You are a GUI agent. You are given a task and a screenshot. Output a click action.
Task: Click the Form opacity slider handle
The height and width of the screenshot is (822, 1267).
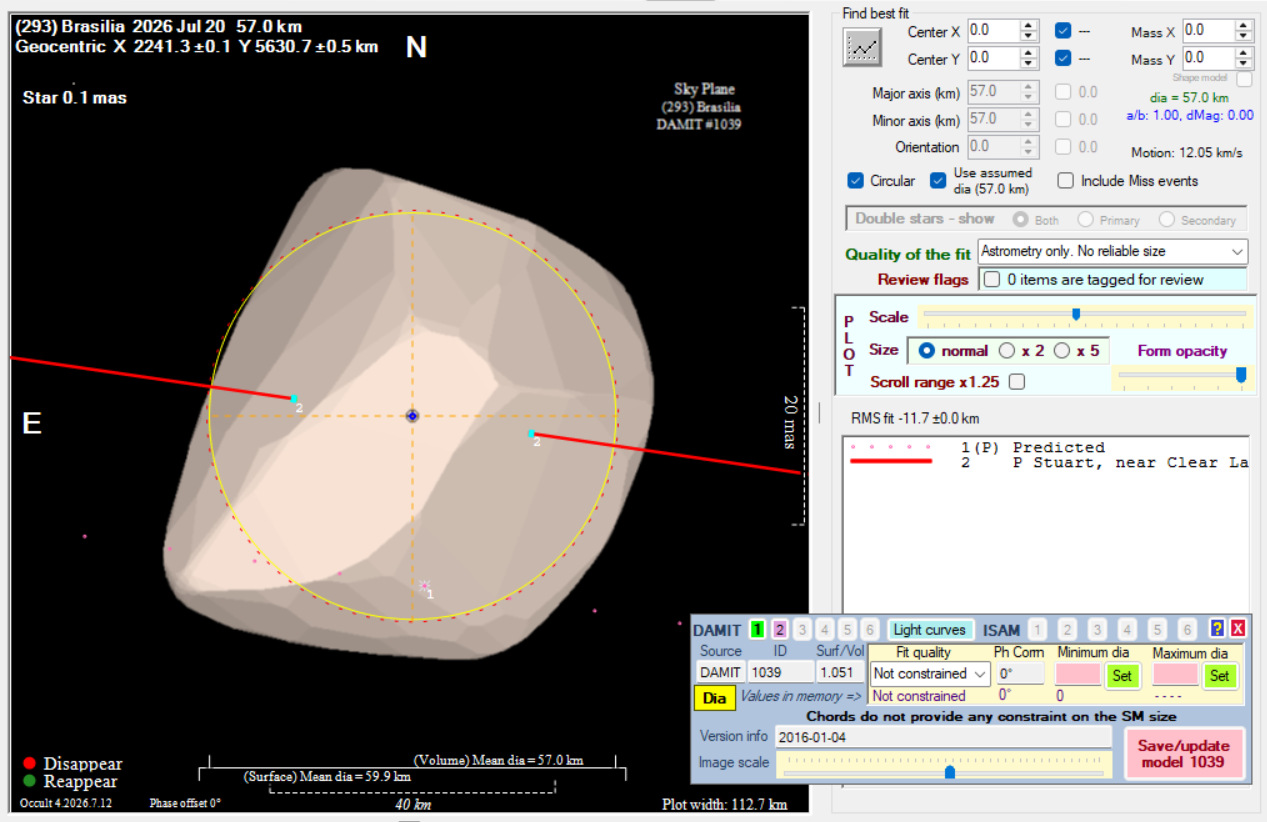tap(1241, 374)
